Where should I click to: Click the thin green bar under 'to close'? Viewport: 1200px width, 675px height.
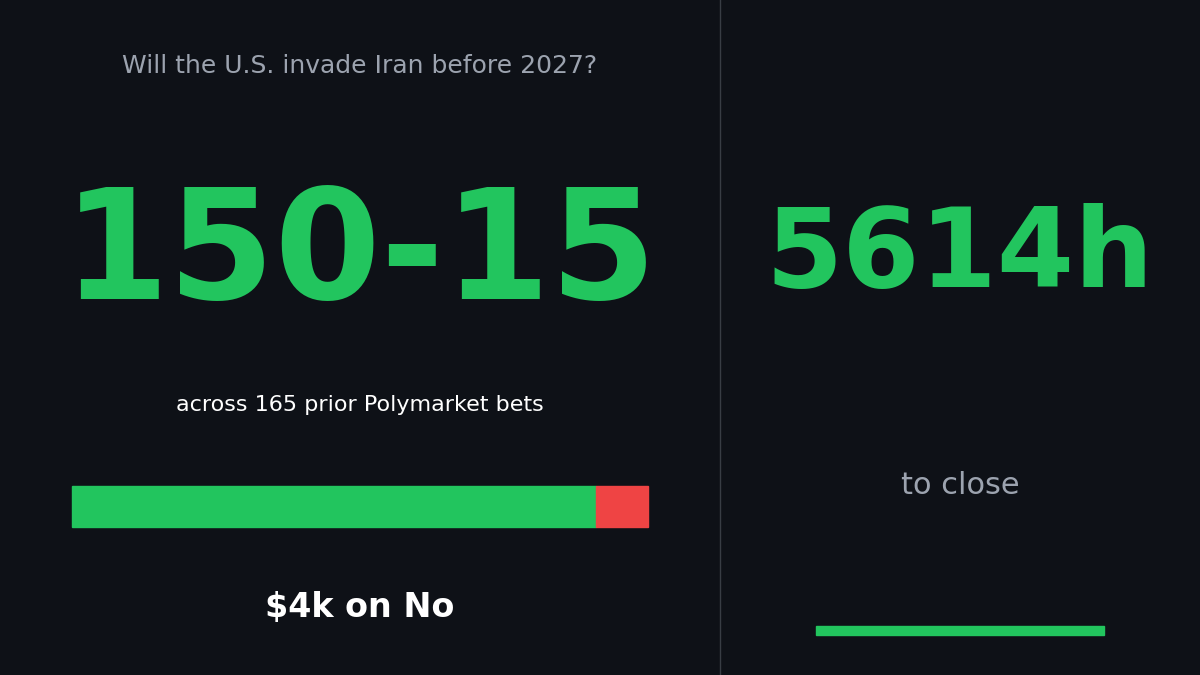tap(960, 630)
